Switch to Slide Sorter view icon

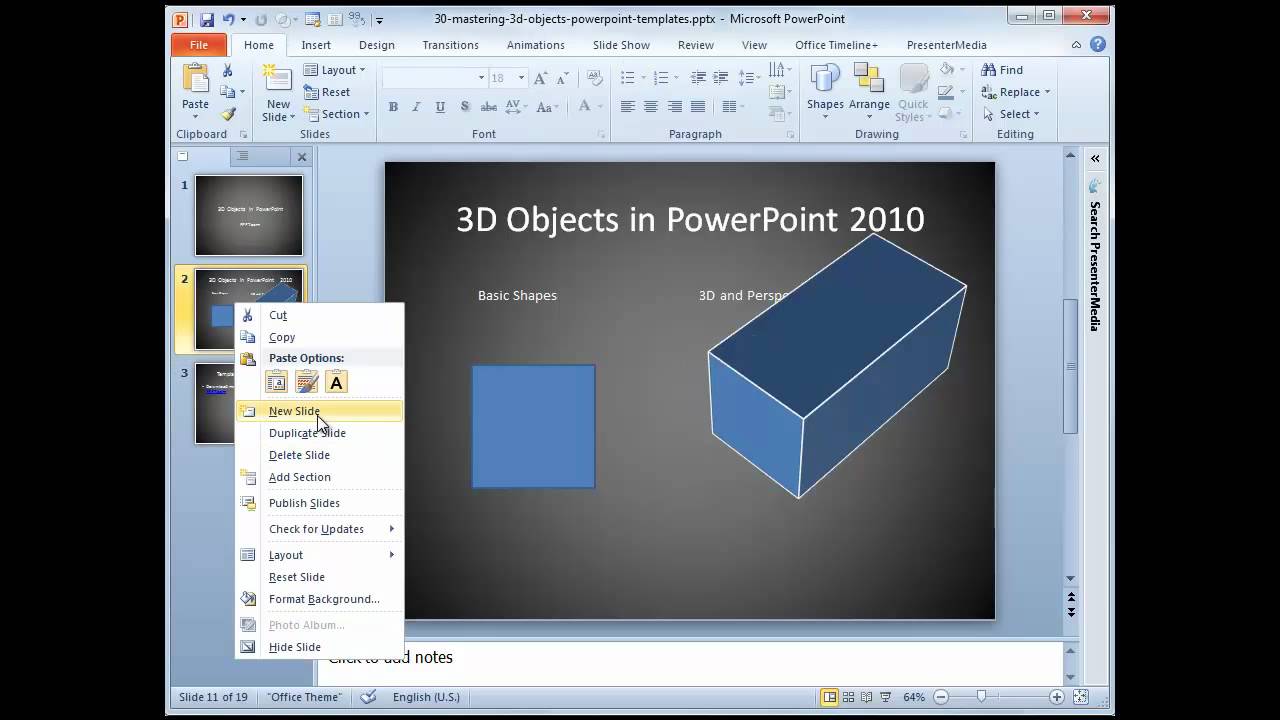(x=849, y=697)
